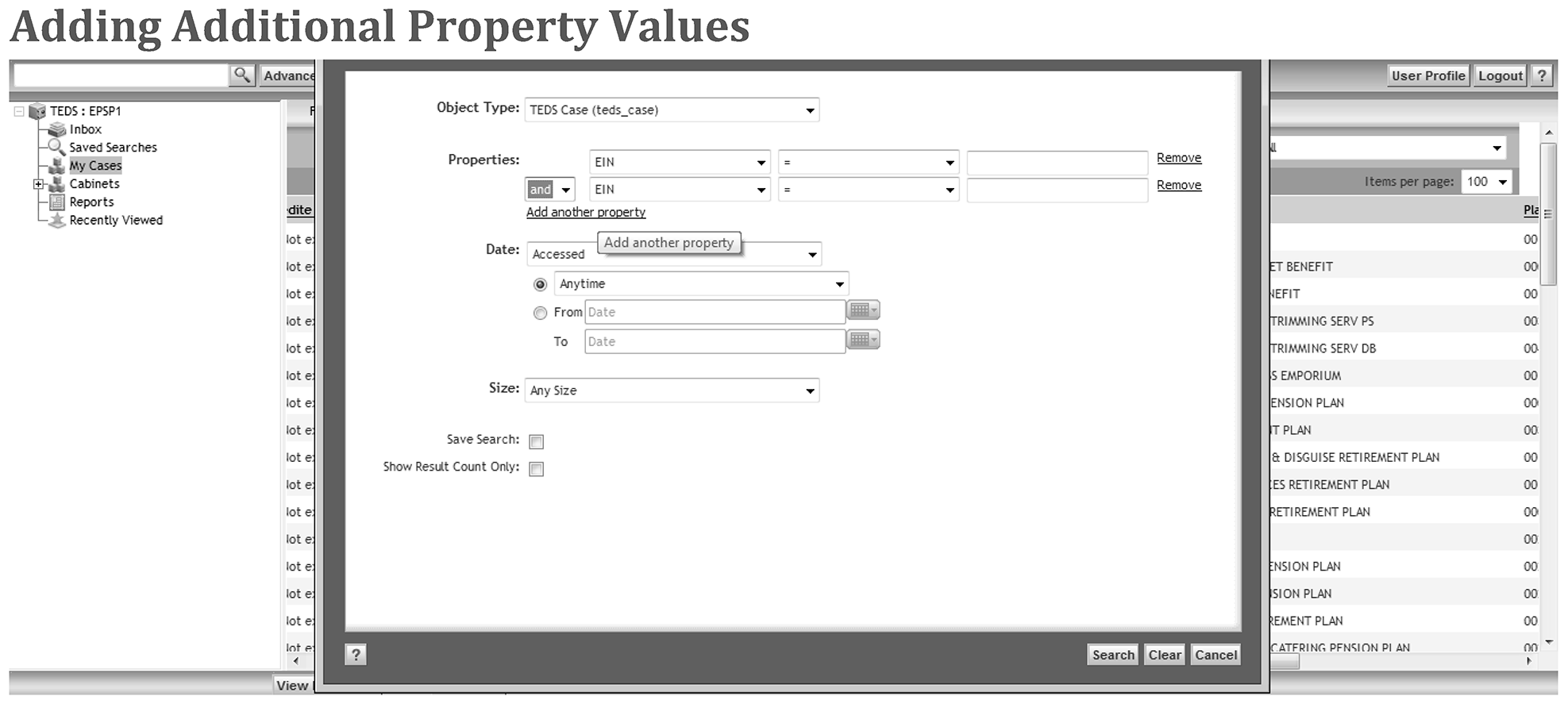Image resolution: width=1568 pixels, height=704 pixels.
Task: Open the To date calendar picker icon
Action: [x=863, y=340]
